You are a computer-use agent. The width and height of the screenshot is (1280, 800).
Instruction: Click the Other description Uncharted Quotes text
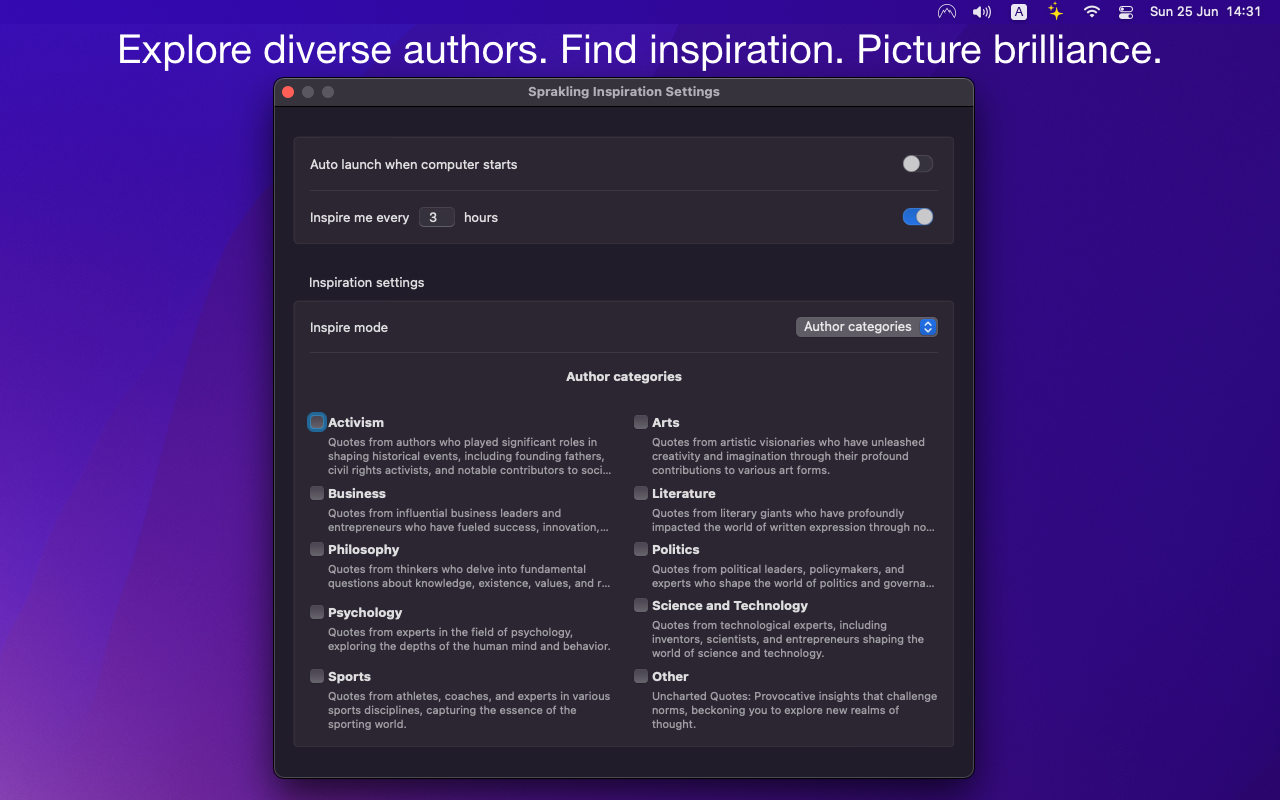[x=794, y=710]
